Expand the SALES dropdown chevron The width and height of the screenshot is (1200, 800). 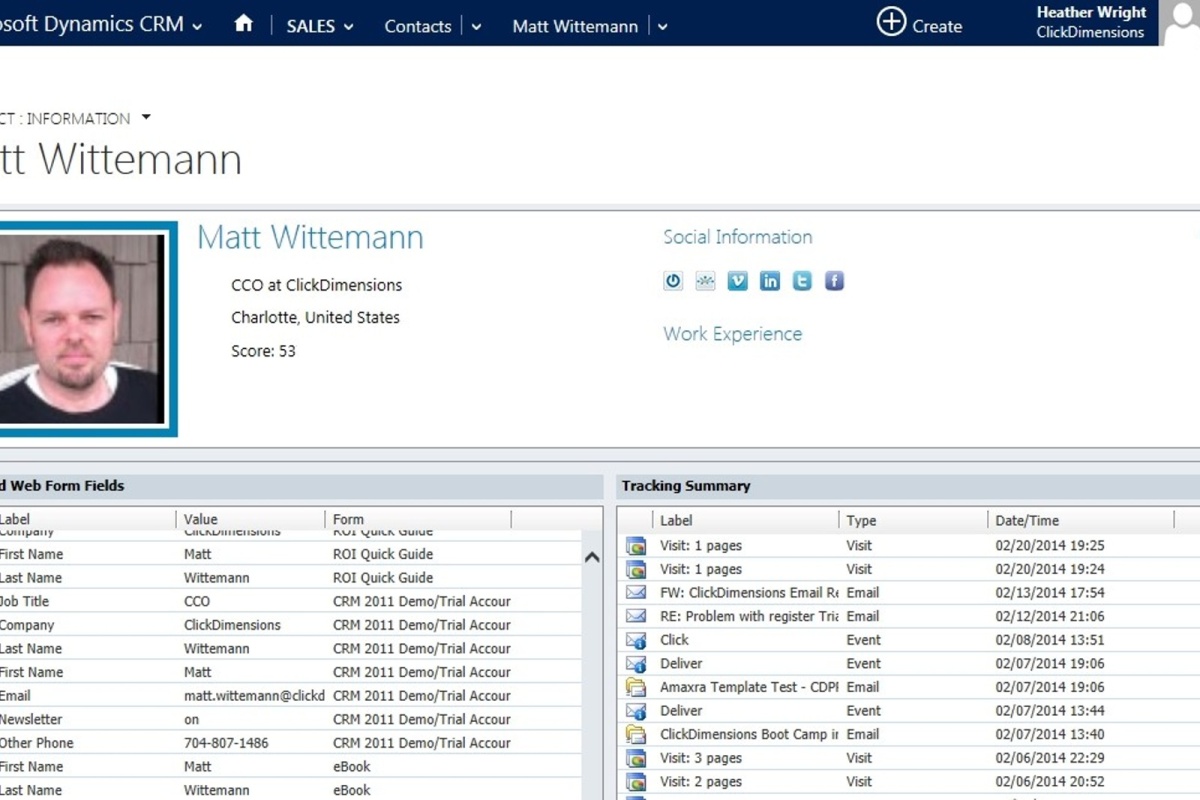pos(348,27)
